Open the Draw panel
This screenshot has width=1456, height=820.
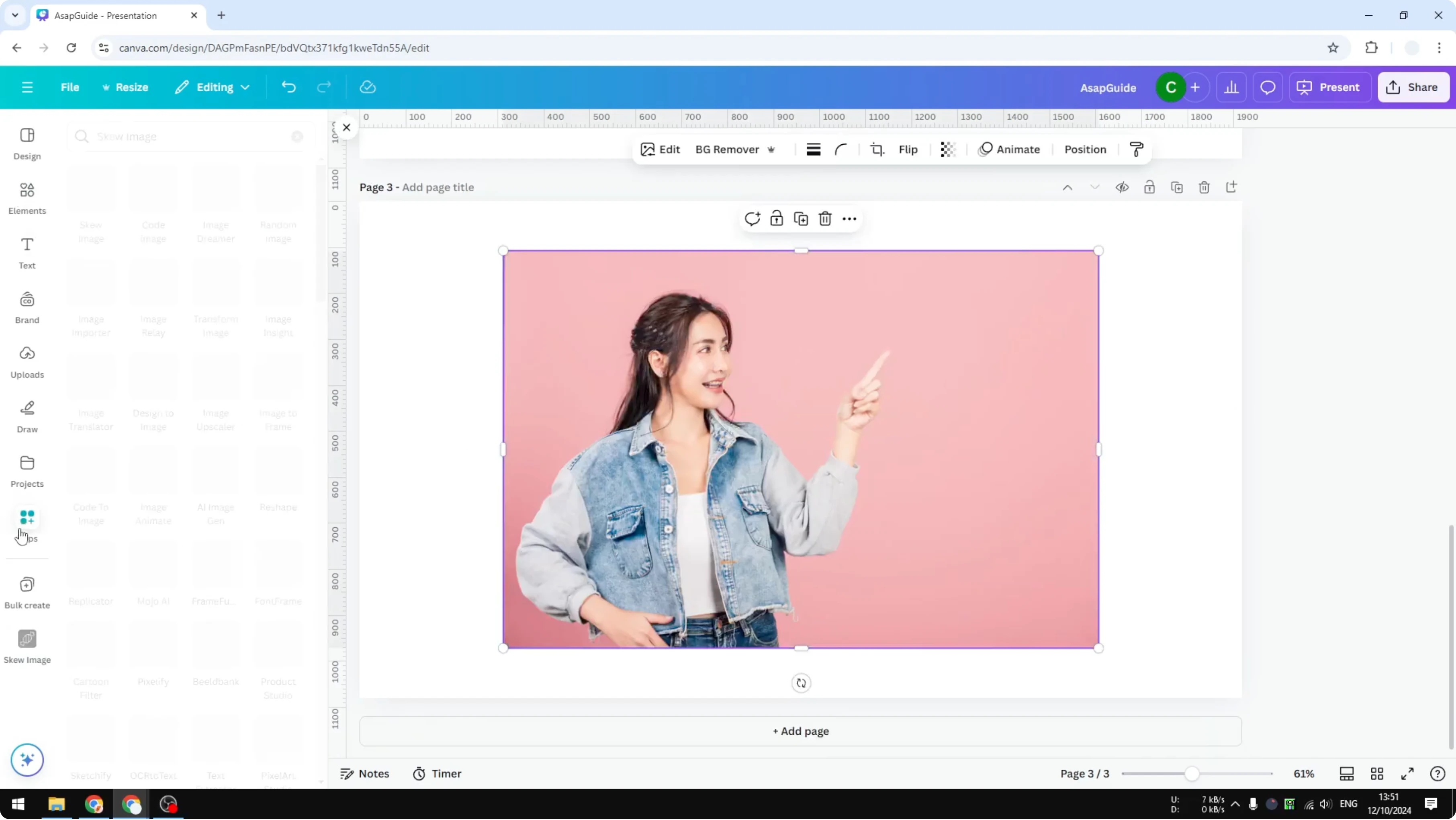point(27,417)
